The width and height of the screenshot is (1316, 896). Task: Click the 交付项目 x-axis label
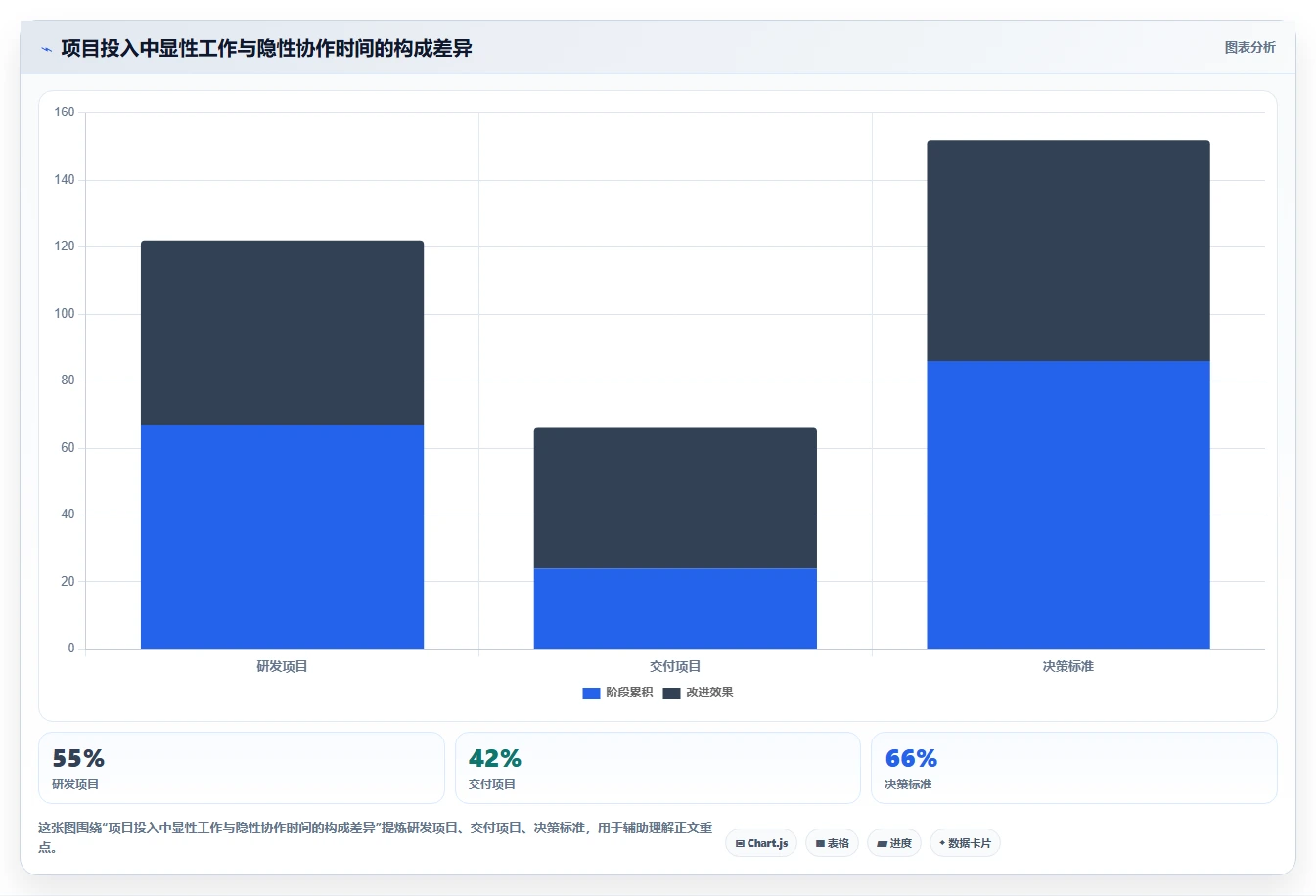tap(675, 666)
